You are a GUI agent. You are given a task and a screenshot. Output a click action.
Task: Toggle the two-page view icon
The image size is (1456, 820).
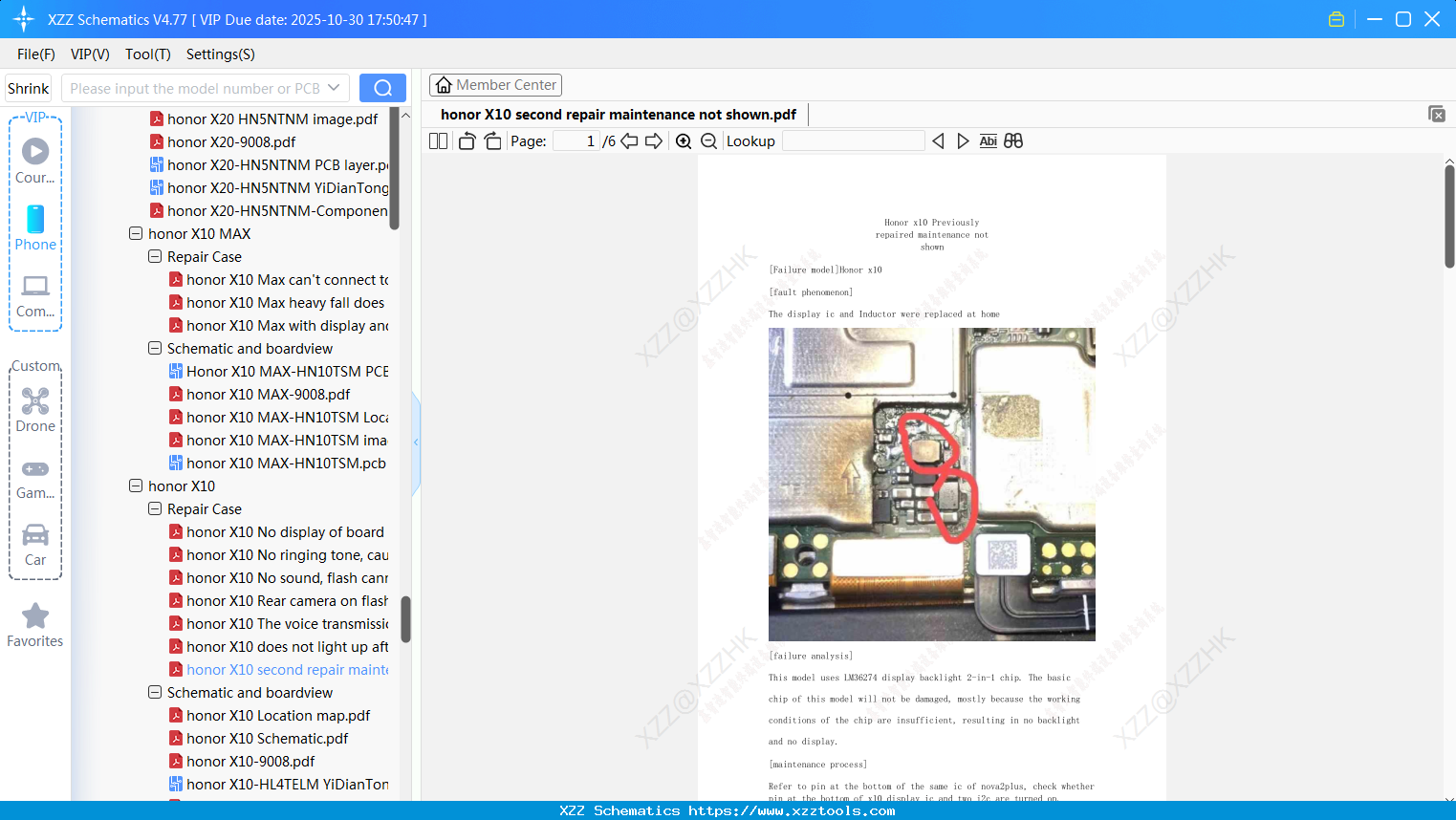click(438, 141)
